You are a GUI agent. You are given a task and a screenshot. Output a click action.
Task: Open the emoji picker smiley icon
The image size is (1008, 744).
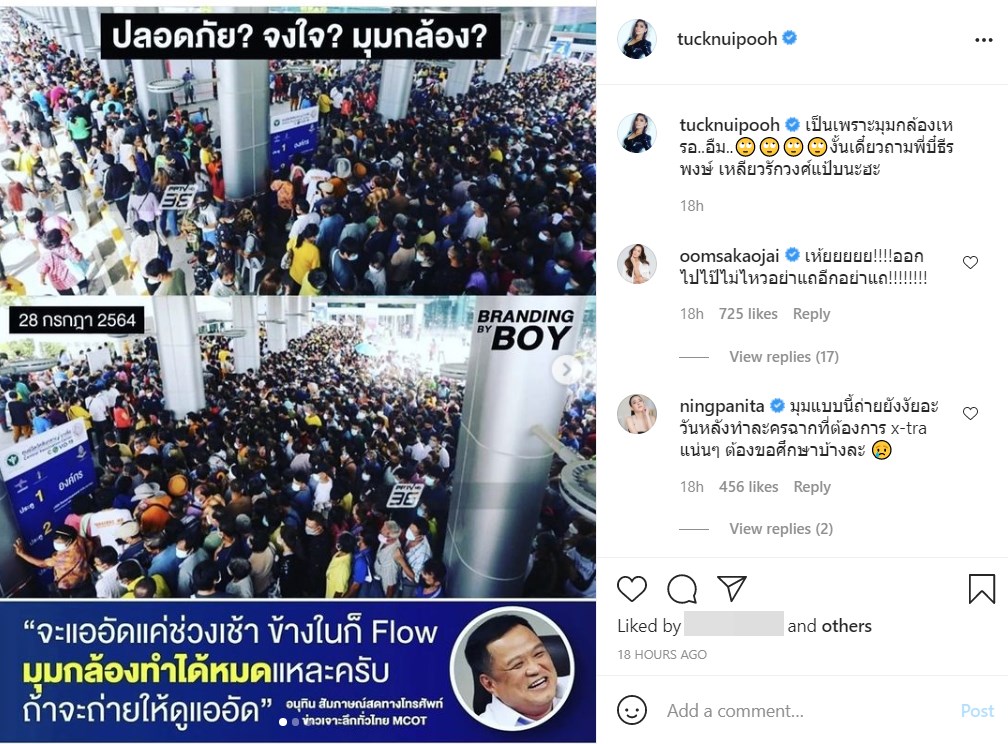[x=631, y=710]
